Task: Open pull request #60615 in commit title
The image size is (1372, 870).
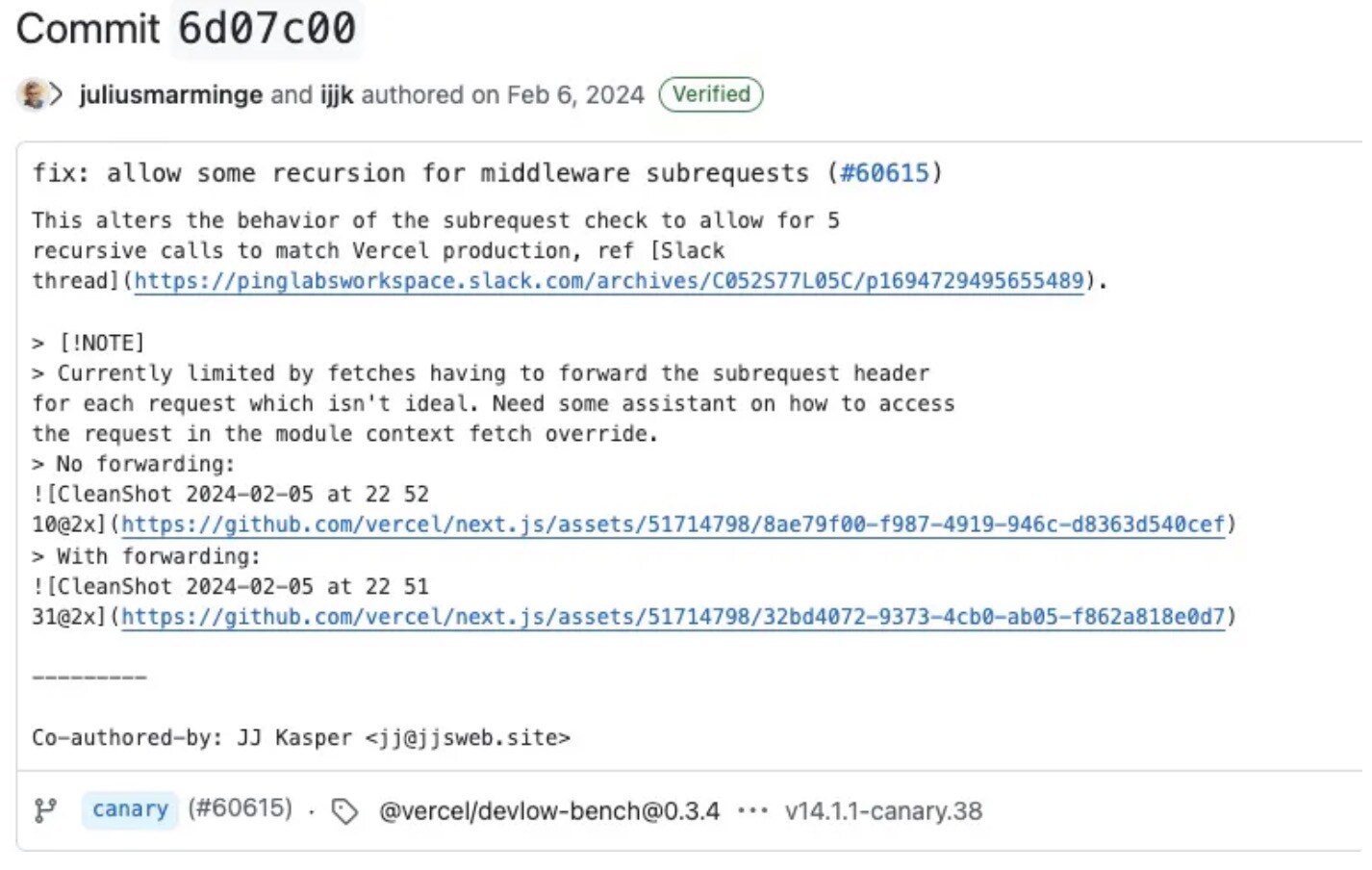Action: [x=884, y=173]
